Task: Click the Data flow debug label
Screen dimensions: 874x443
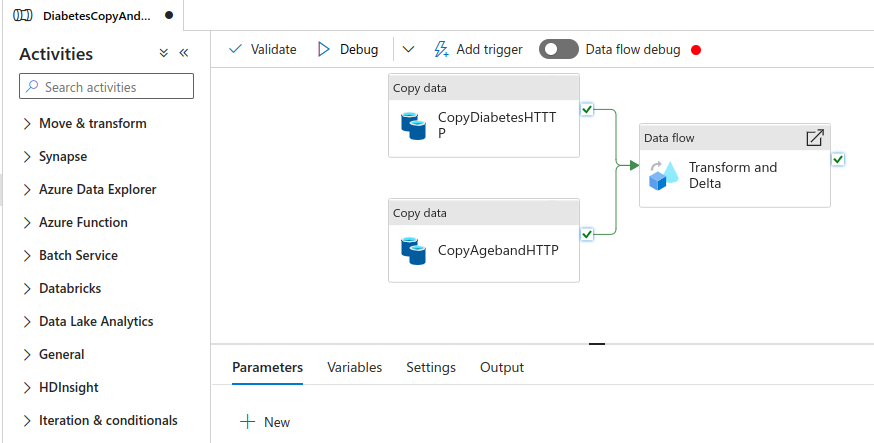Action: tap(633, 50)
